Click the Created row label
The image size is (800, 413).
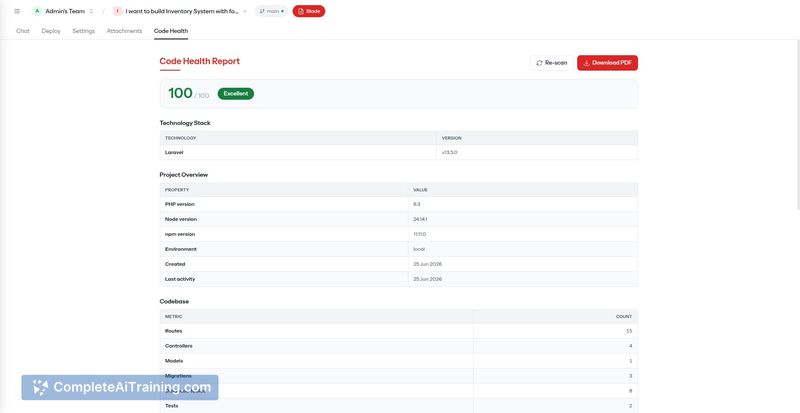(x=175, y=264)
